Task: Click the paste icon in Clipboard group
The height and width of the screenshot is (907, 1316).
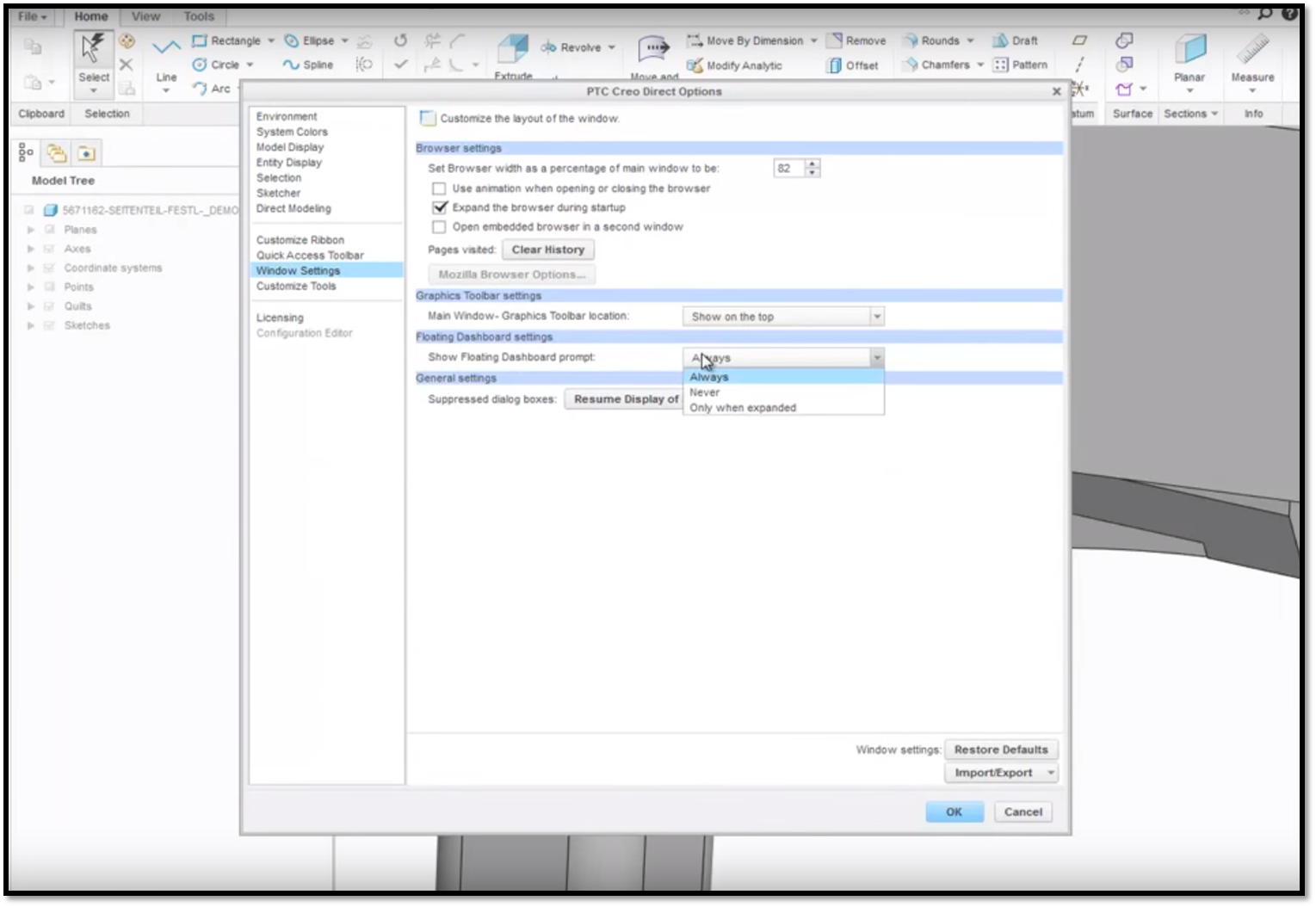Action: 33,83
